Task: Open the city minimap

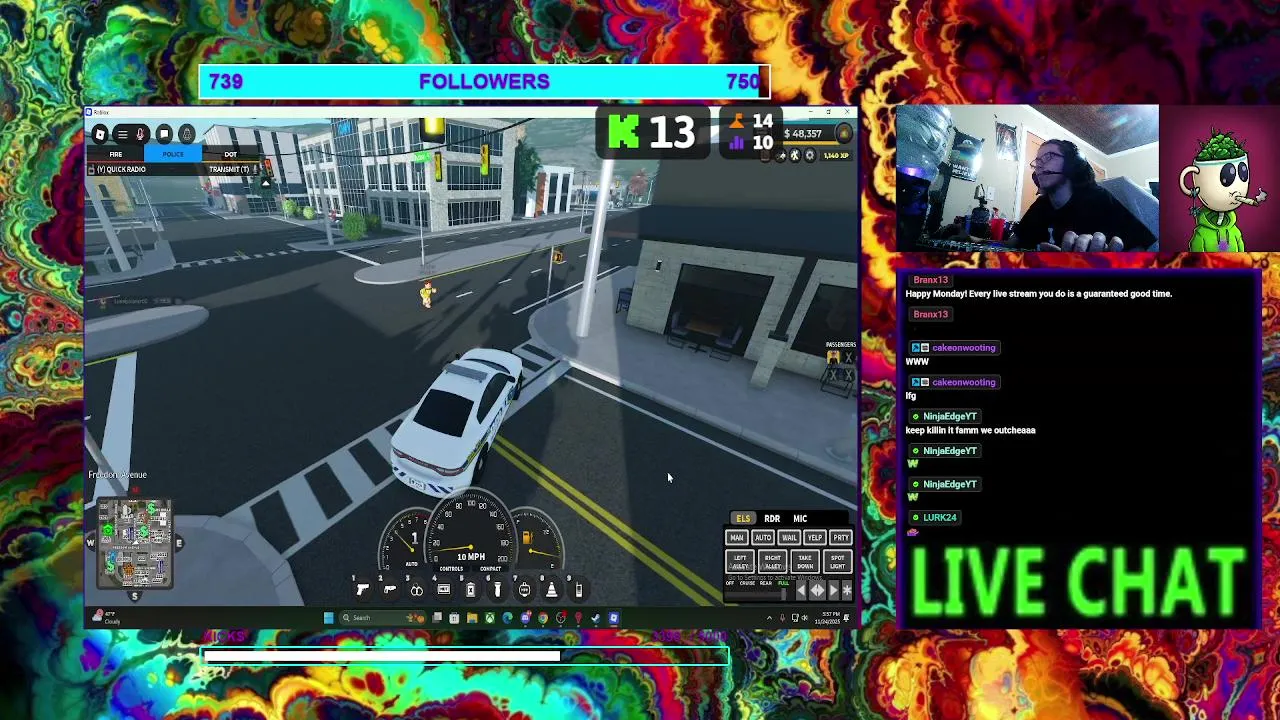Action: [134, 542]
